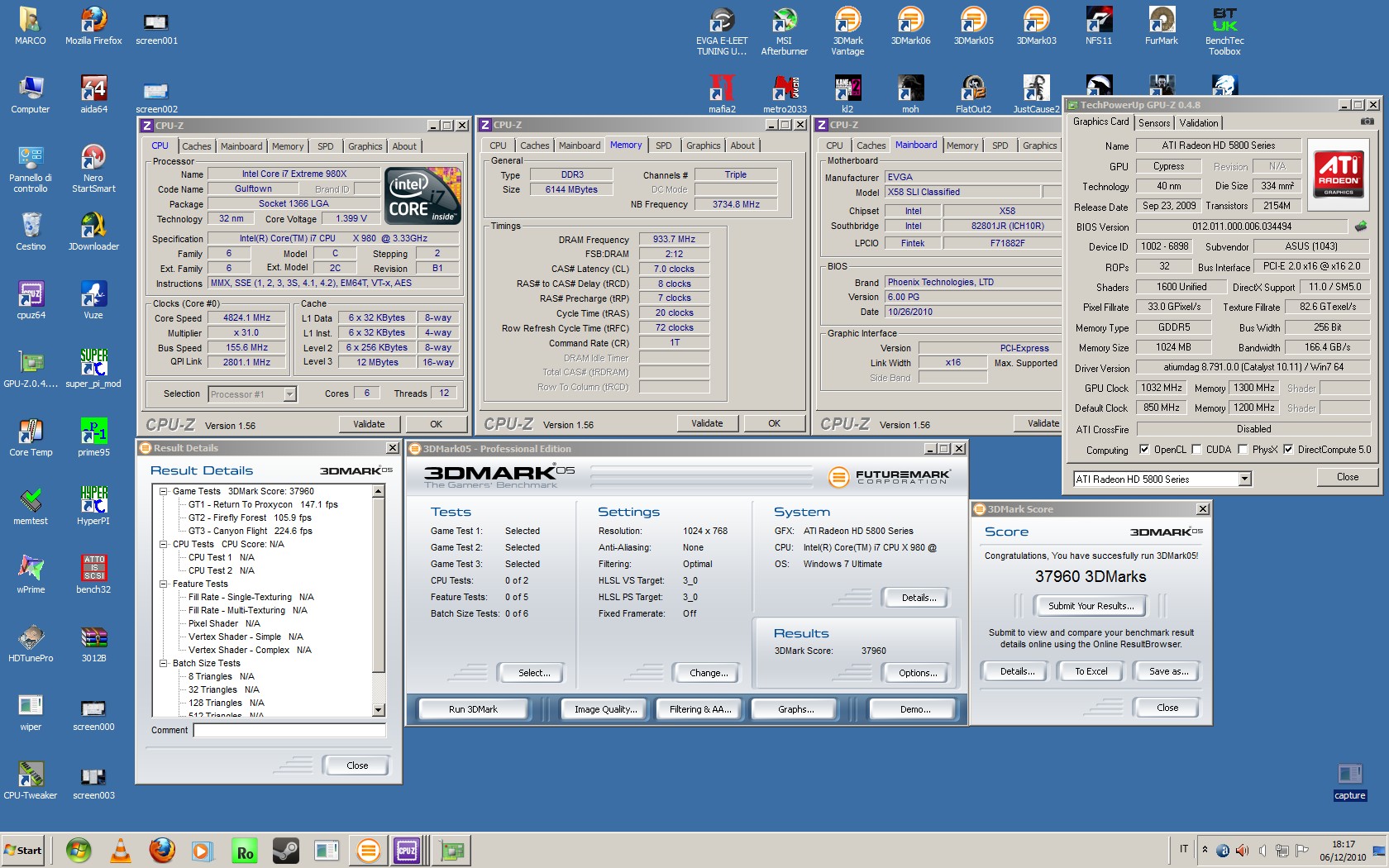Select GT2 - Firefly Forest result row
Image resolution: width=1389 pixels, height=868 pixels.
(x=250, y=517)
